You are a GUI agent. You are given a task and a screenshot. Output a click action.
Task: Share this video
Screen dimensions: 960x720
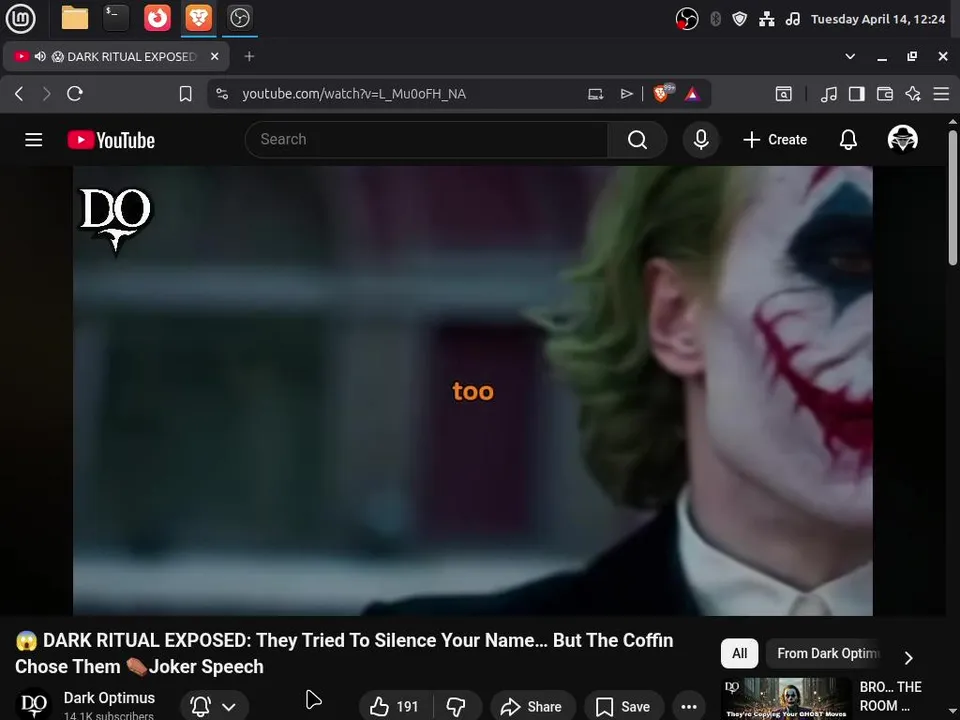click(531, 707)
